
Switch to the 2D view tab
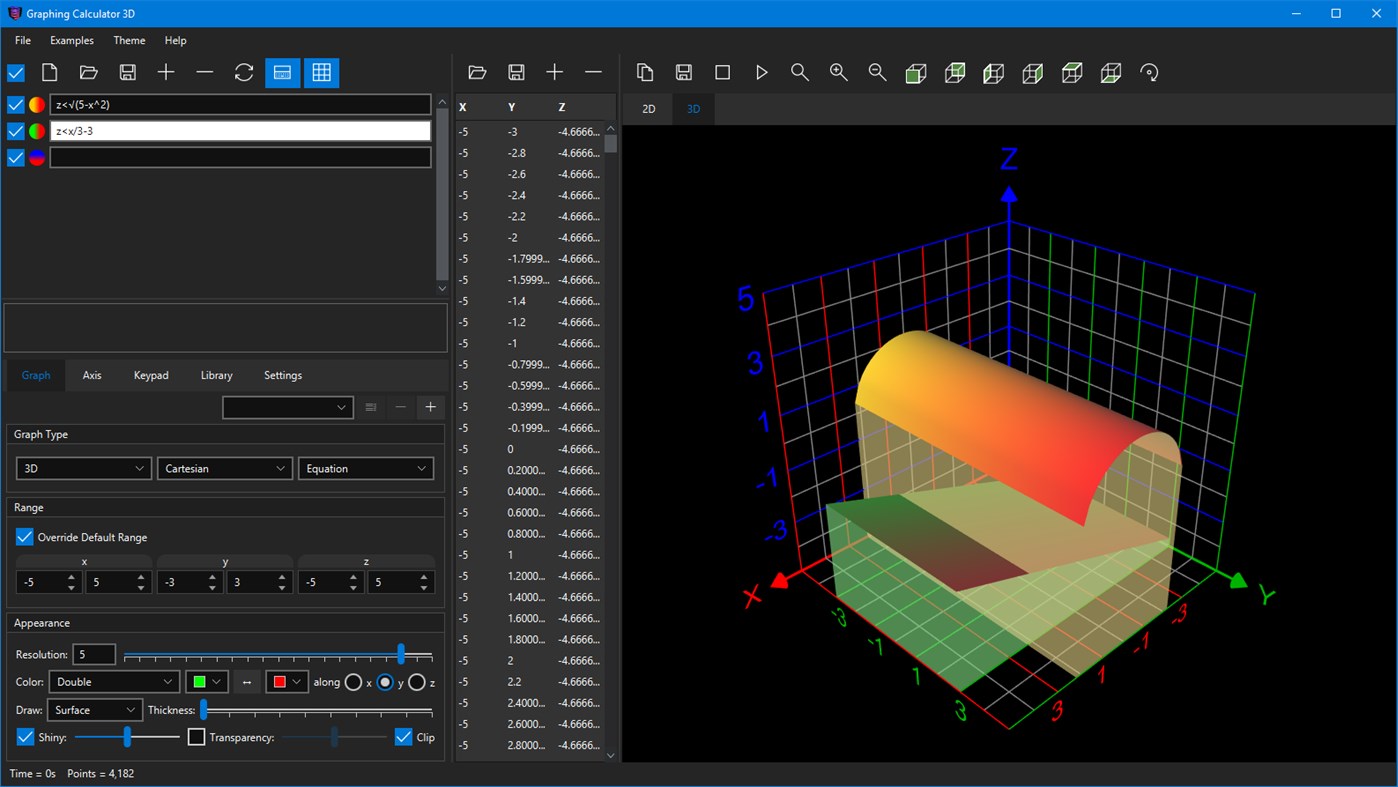tap(647, 108)
